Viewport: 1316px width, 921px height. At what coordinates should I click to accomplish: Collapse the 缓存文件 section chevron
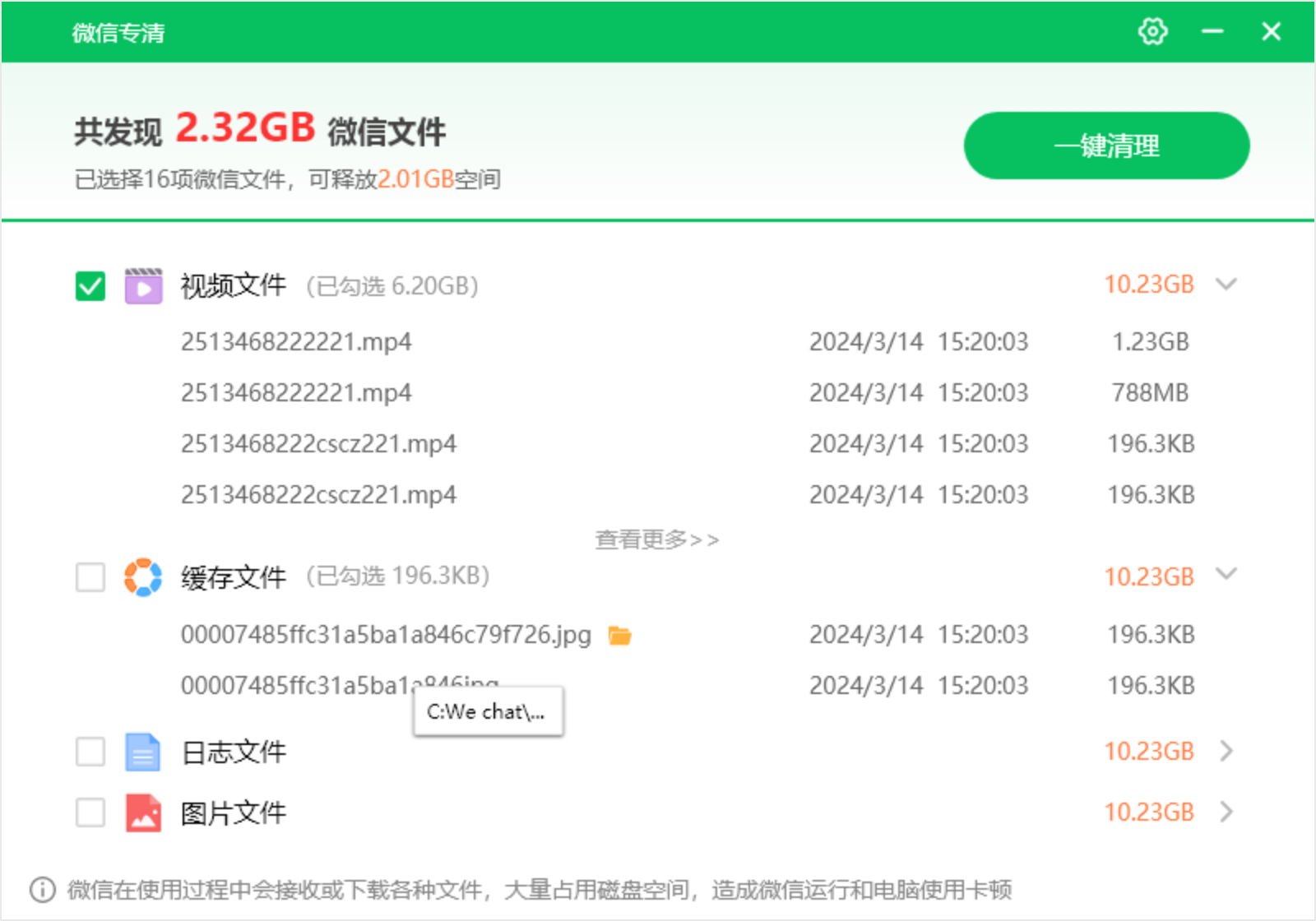(x=1226, y=574)
